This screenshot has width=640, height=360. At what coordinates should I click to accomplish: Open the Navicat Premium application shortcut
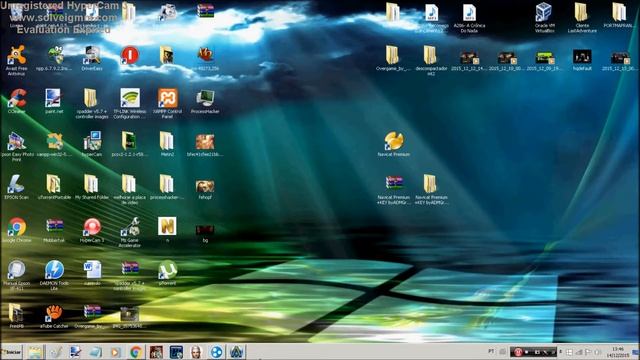(x=393, y=144)
